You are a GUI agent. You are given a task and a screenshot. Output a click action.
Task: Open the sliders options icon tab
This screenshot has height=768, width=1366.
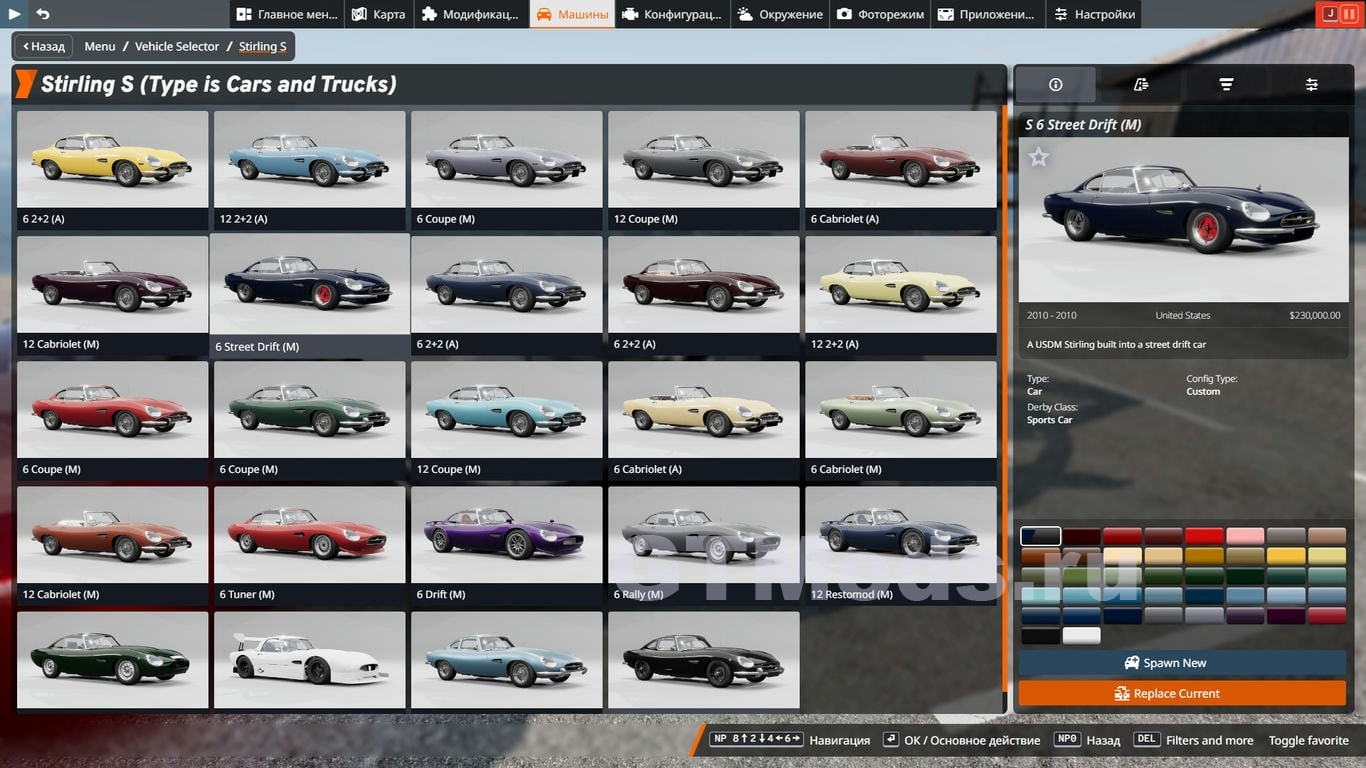tap(1311, 85)
